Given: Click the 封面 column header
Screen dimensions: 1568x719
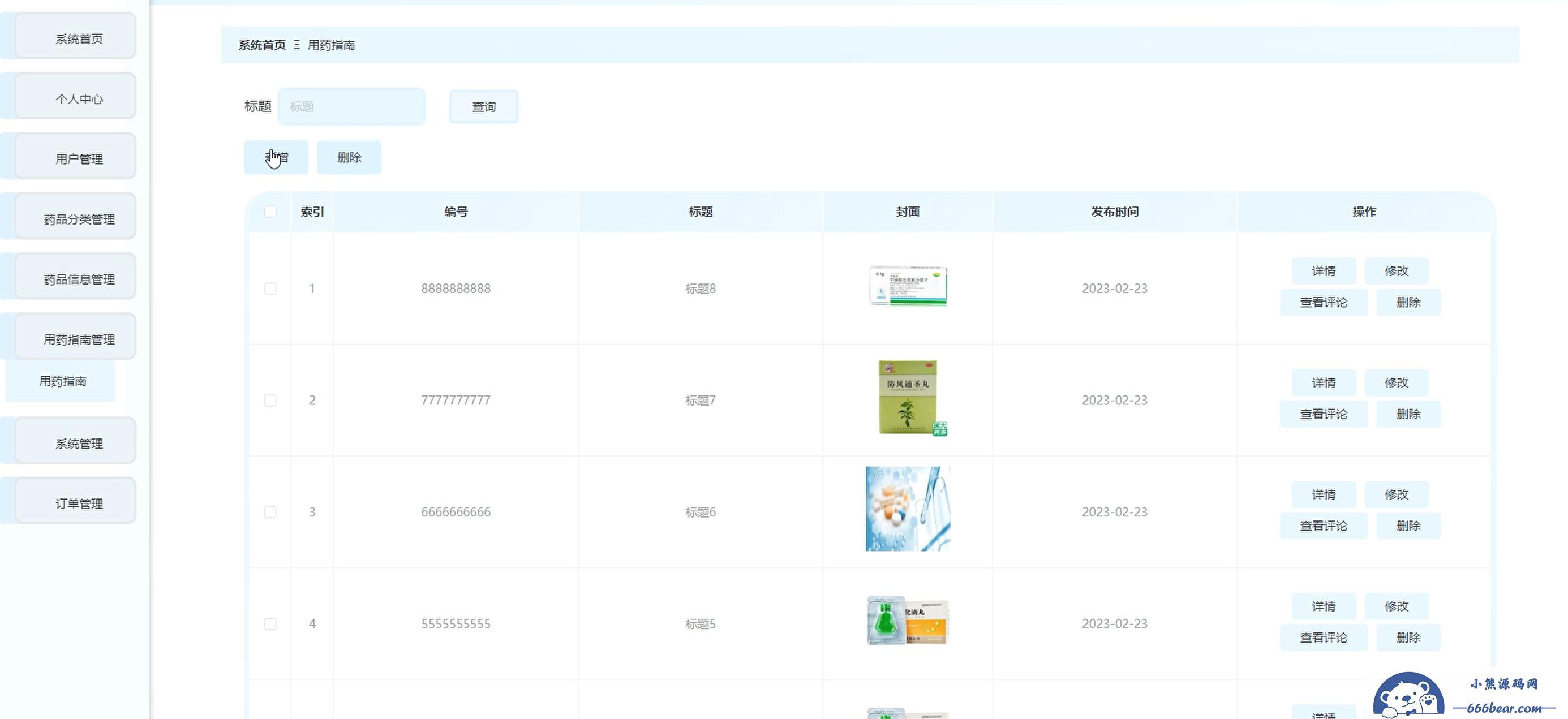Looking at the screenshot, I should (908, 212).
